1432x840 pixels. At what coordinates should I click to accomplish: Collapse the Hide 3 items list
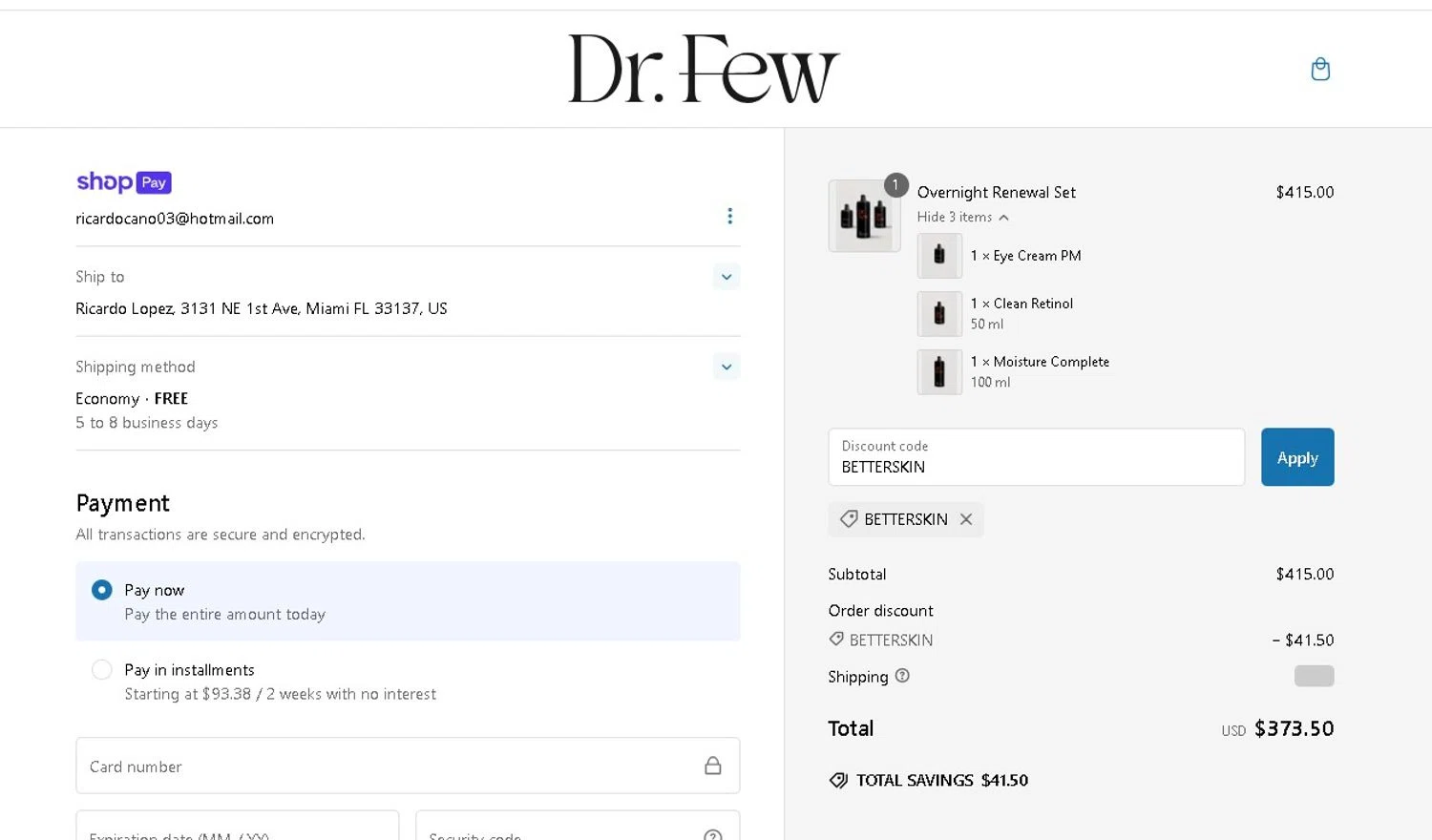click(x=962, y=217)
